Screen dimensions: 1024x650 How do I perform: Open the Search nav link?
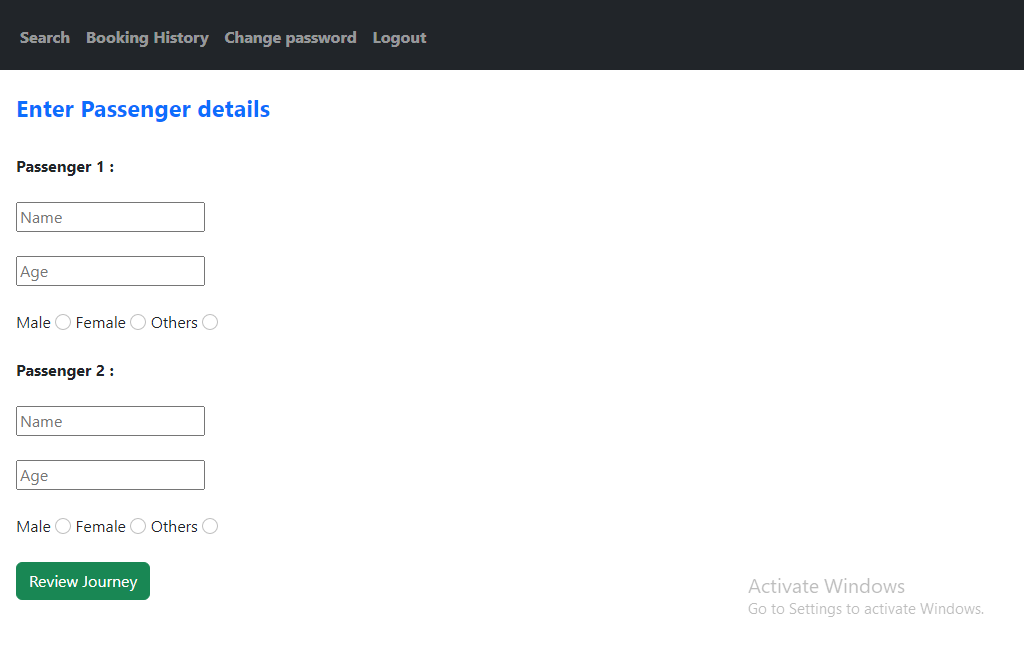44,38
